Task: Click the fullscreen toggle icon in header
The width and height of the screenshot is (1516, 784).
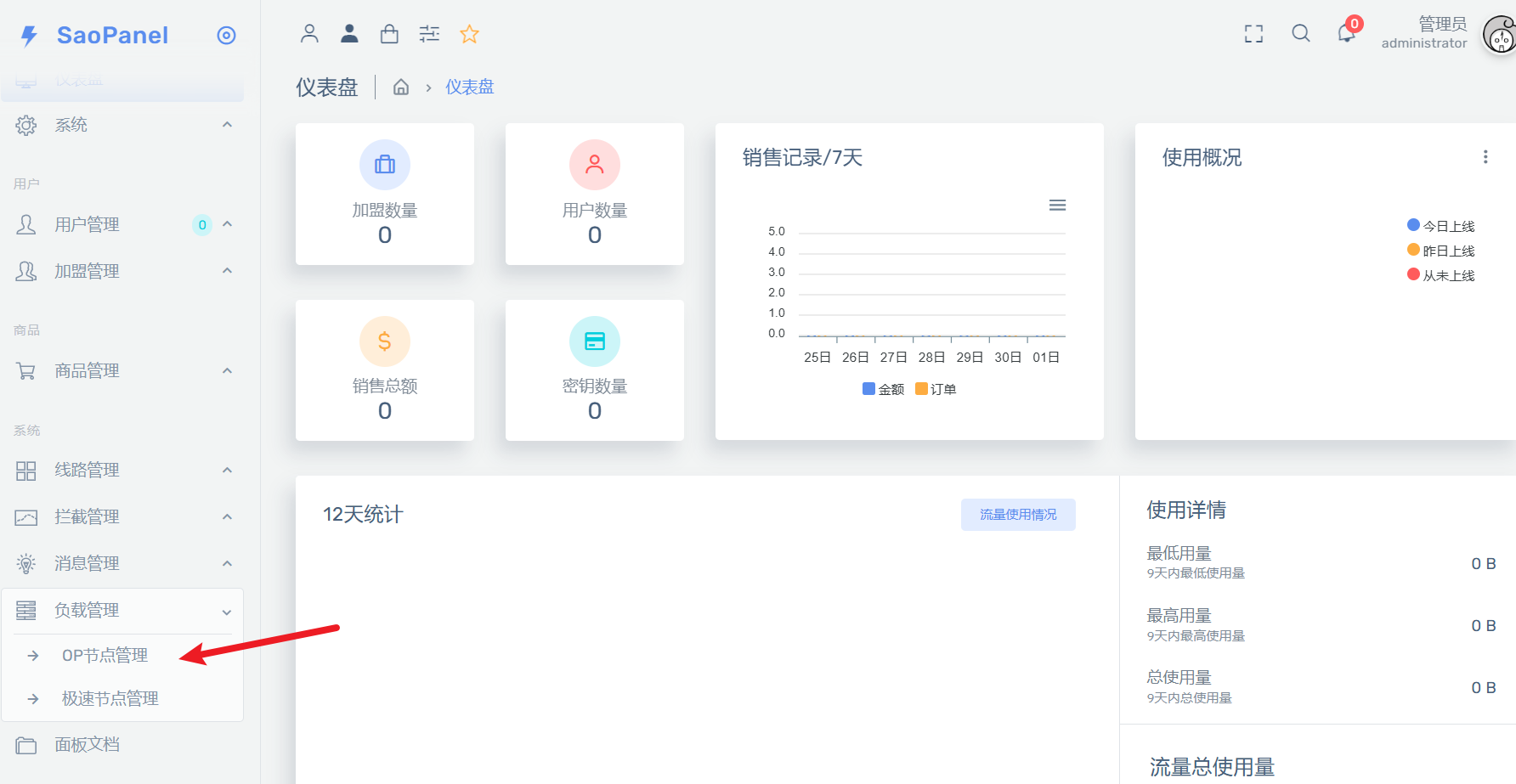Action: tap(1253, 34)
